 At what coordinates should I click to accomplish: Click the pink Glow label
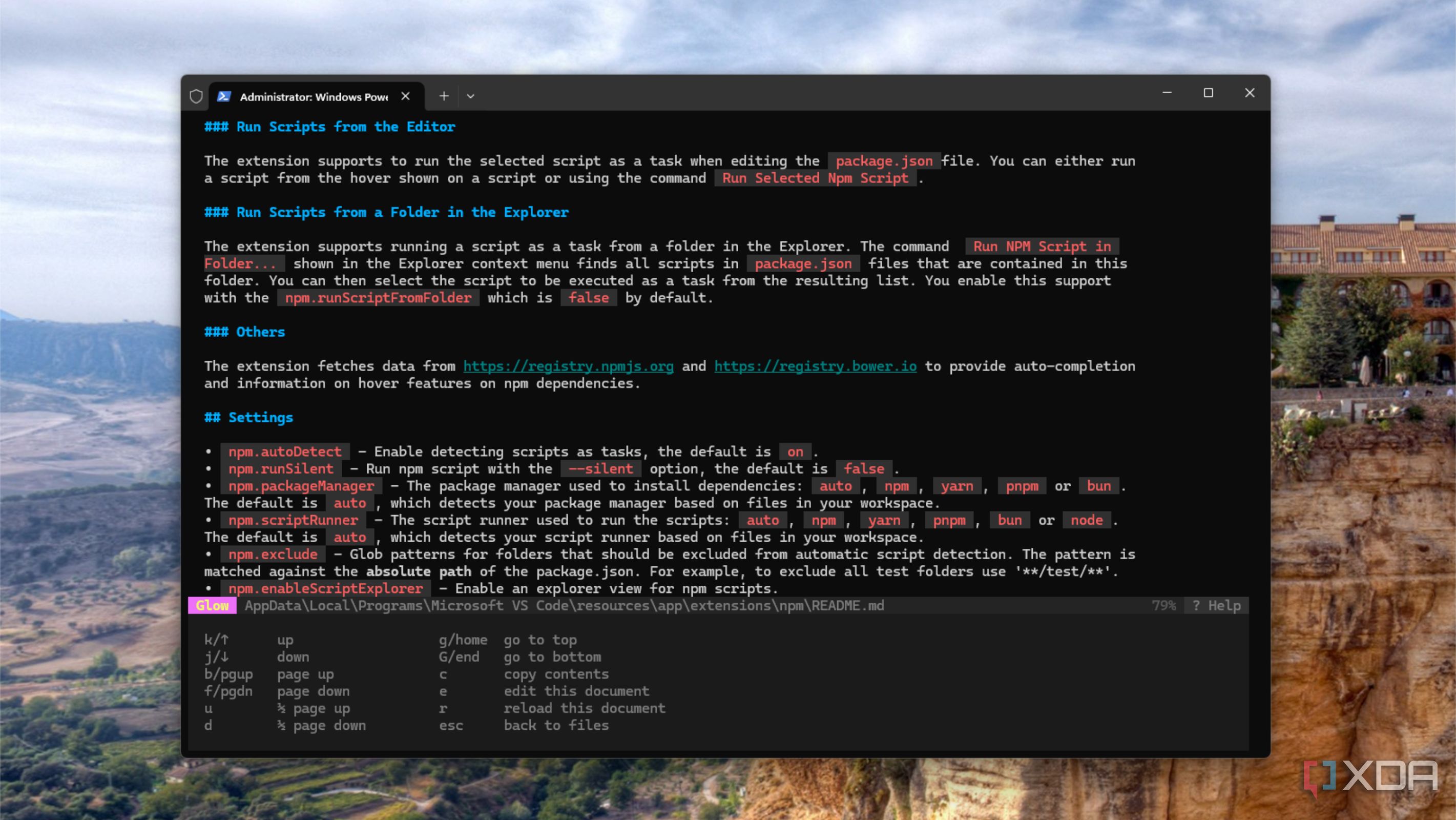coord(212,606)
